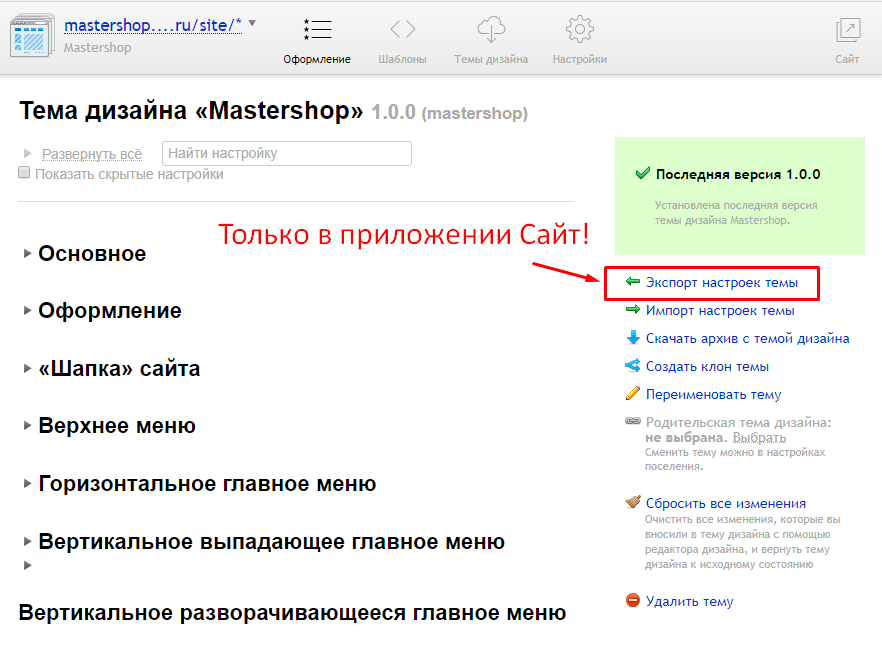Click Переименовать тему pencil link

[713, 395]
